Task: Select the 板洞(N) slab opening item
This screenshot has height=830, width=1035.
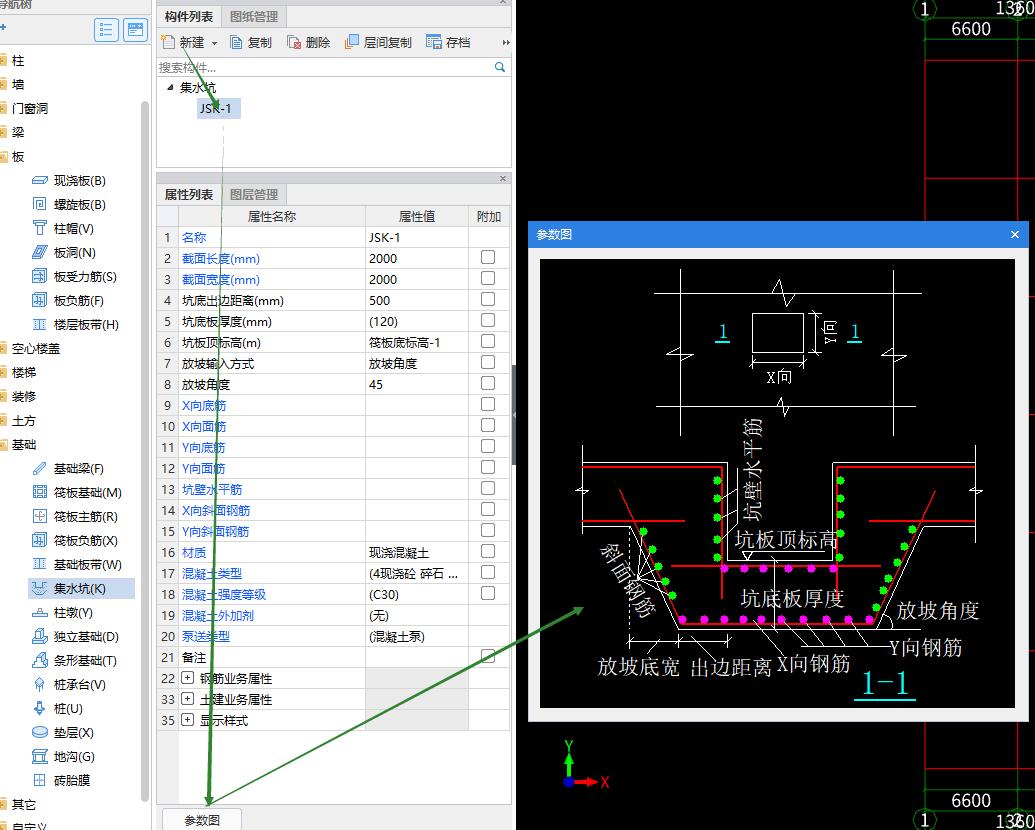Action: pos(65,253)
